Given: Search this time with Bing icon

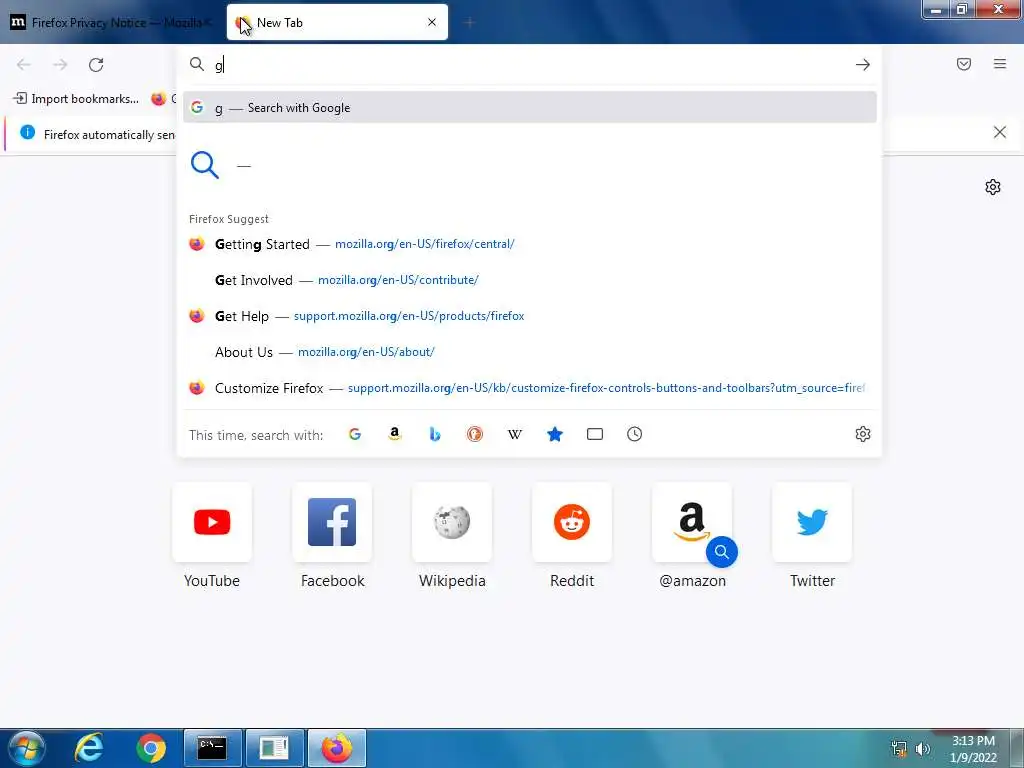Looking at the screenshot, I should [x=435, y=434].
